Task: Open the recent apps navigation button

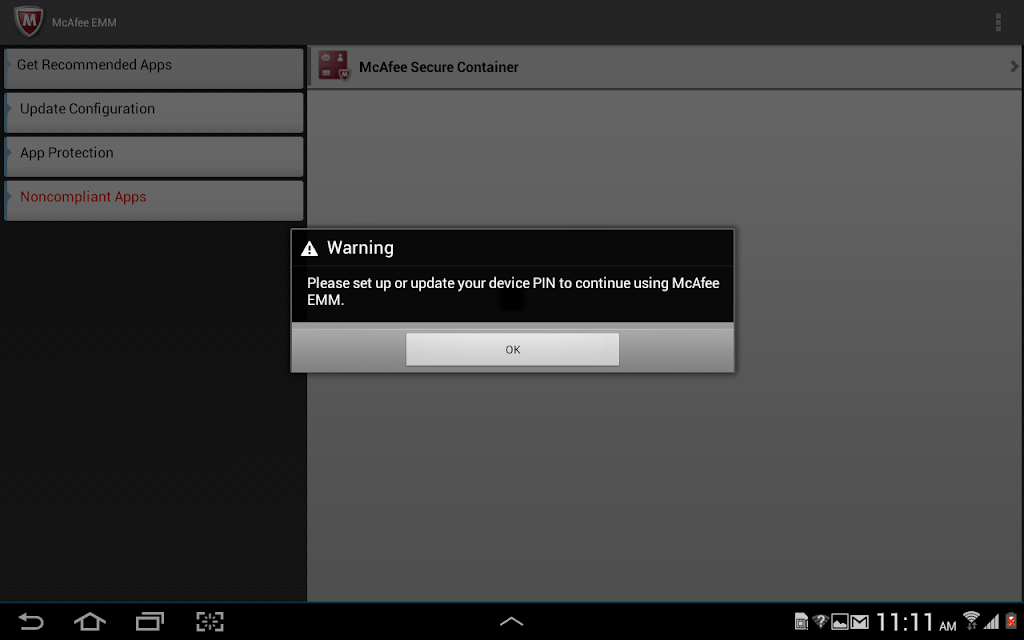Action: coord(150,621)
